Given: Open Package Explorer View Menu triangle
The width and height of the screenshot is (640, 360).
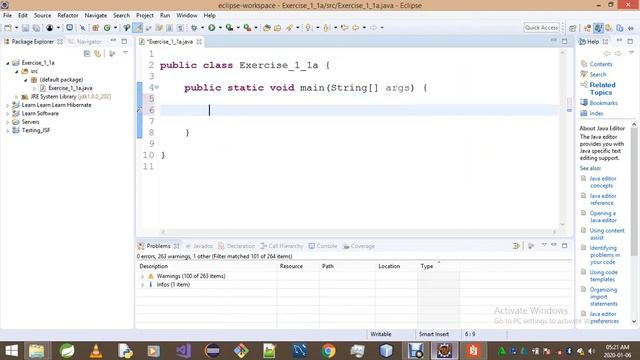Looking at the screenshot, I should [125, 53].
